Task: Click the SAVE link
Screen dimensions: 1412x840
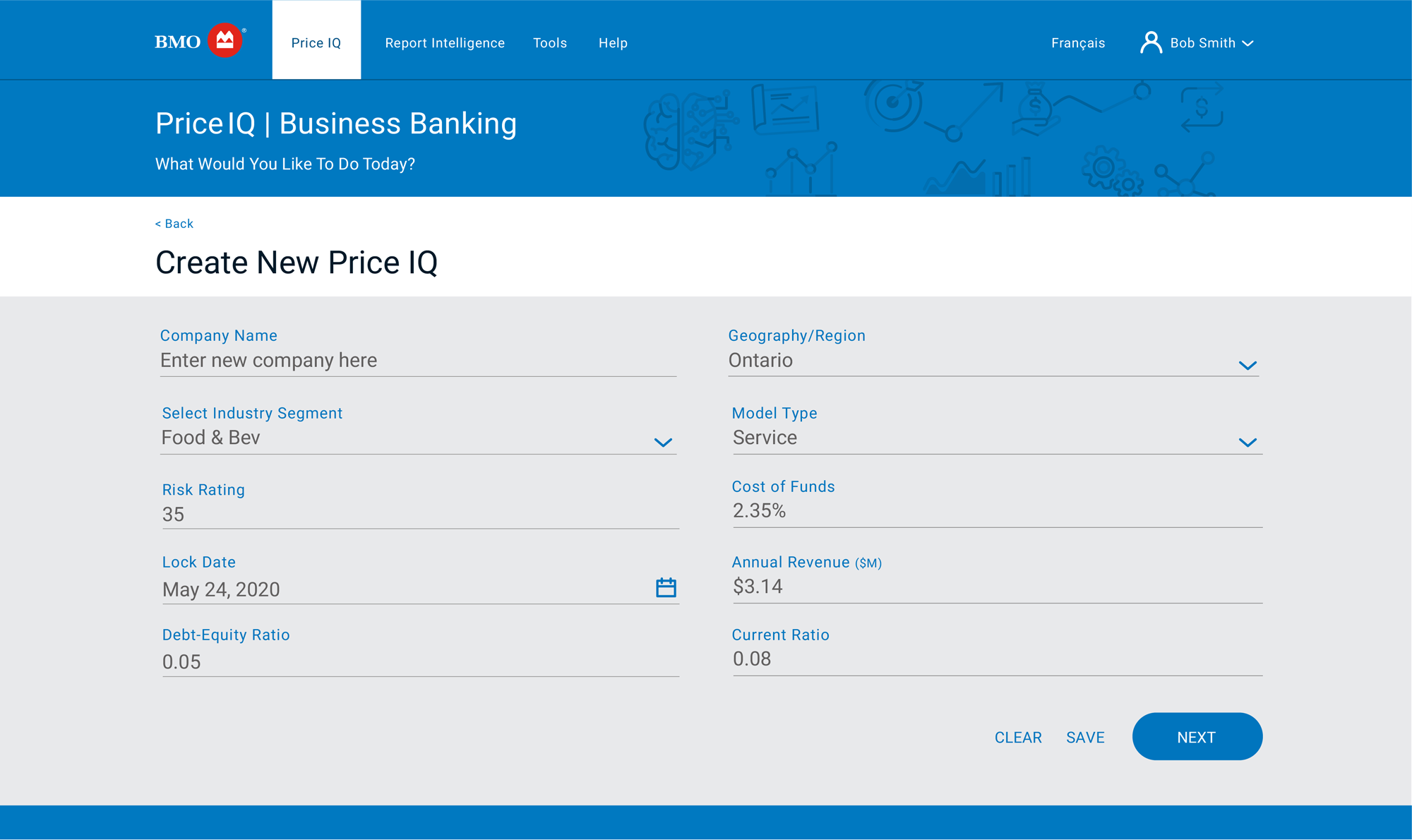Action: (x=1085, y=737)
